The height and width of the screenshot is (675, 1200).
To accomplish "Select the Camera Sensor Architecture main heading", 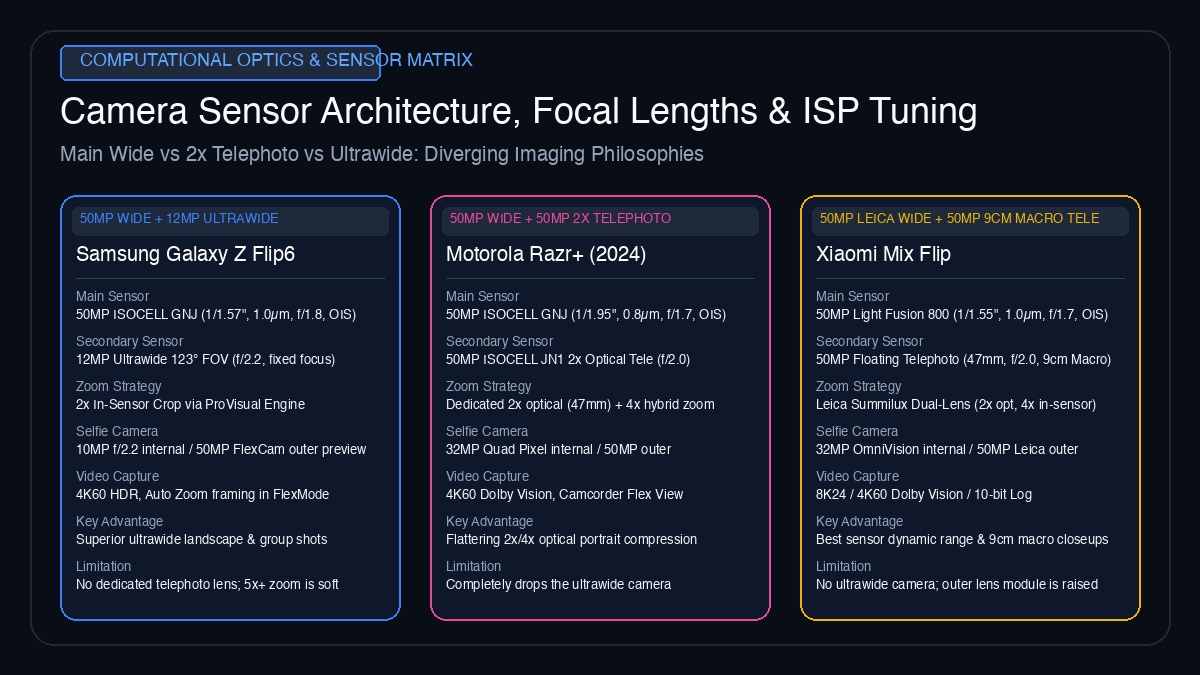I will click(518, 111).
